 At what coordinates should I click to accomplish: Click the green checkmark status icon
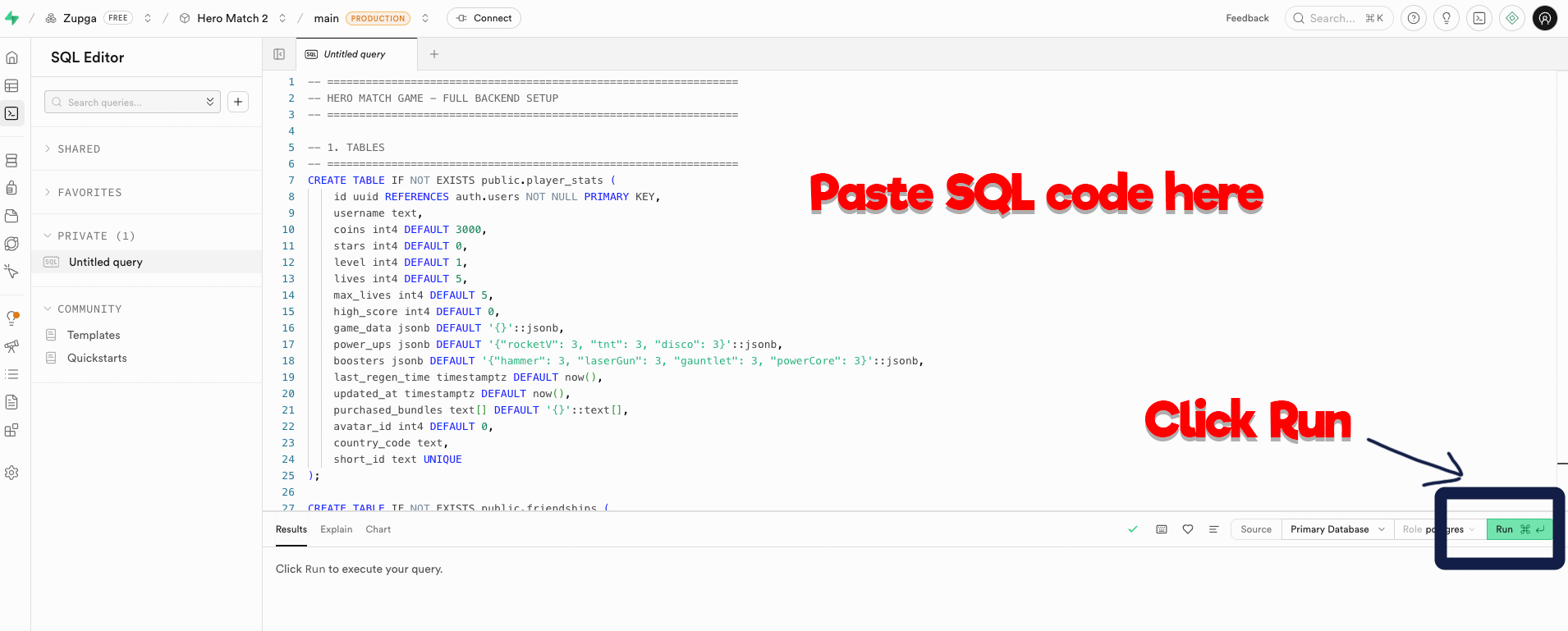tap(1133, 529)
